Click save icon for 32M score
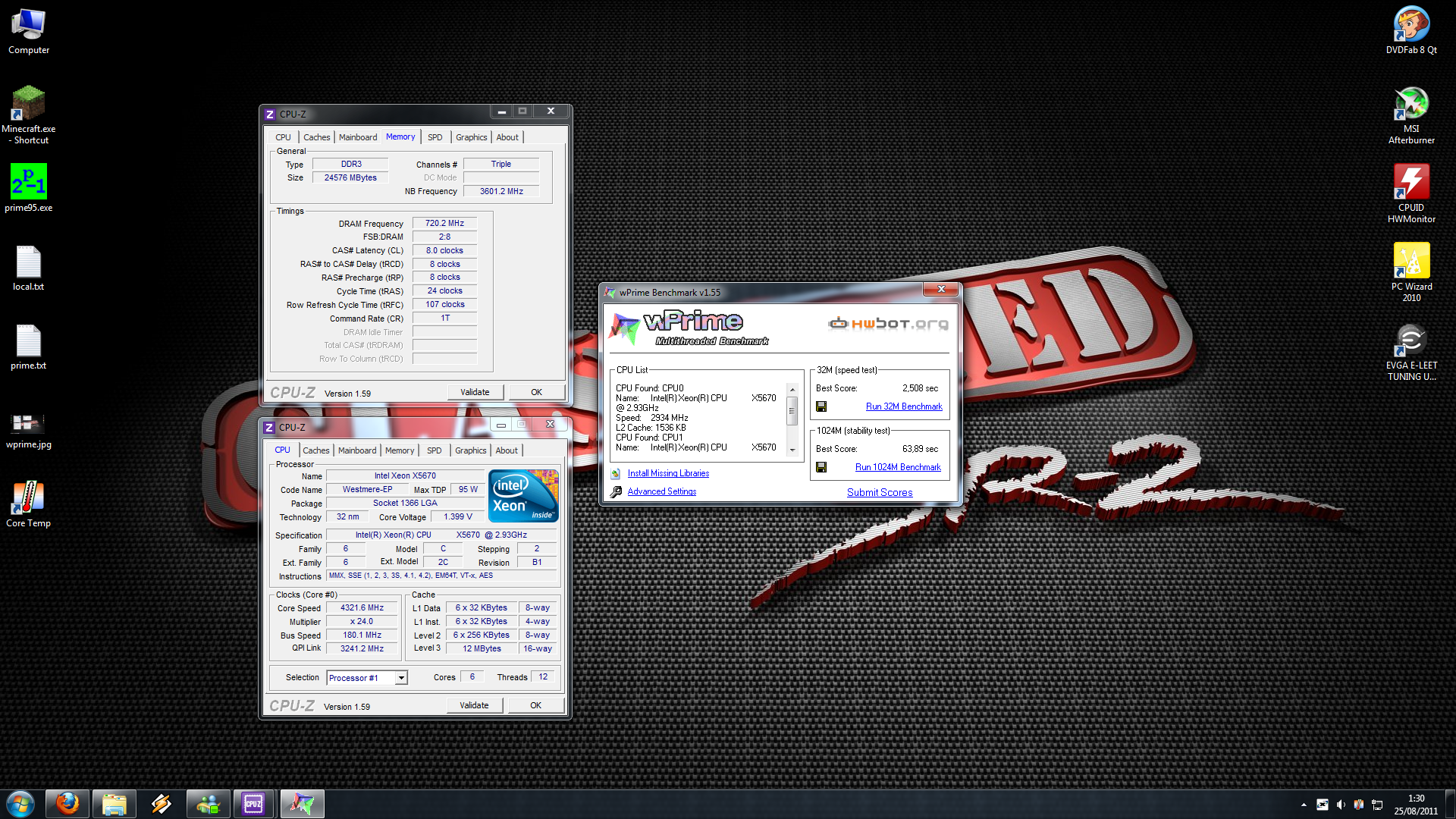Image resolution: width=1456 pixels, height=819 pixels. pyautogui.click(x=821, y=406)
